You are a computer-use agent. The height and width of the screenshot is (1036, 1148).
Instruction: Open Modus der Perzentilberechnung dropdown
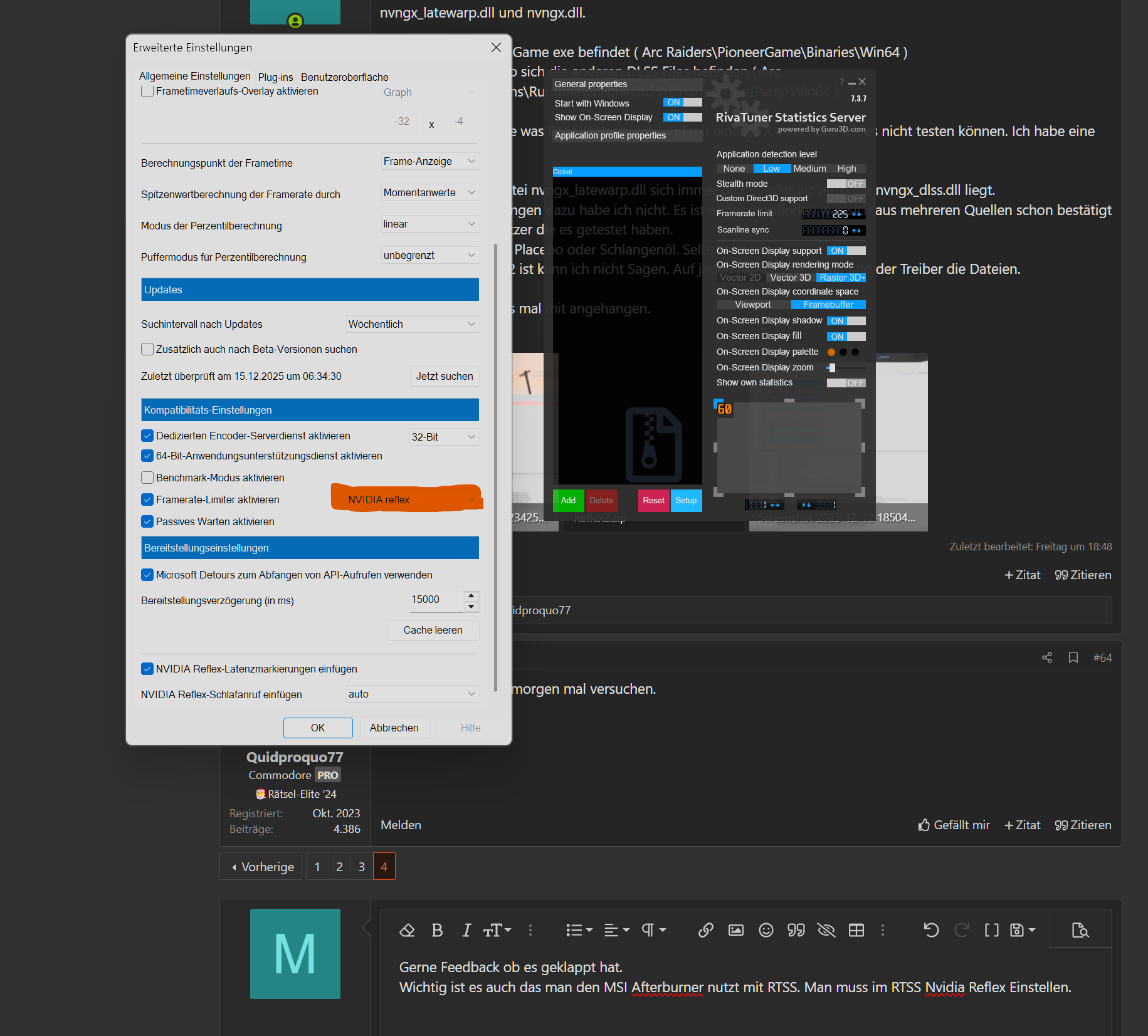tap(430, 224)
